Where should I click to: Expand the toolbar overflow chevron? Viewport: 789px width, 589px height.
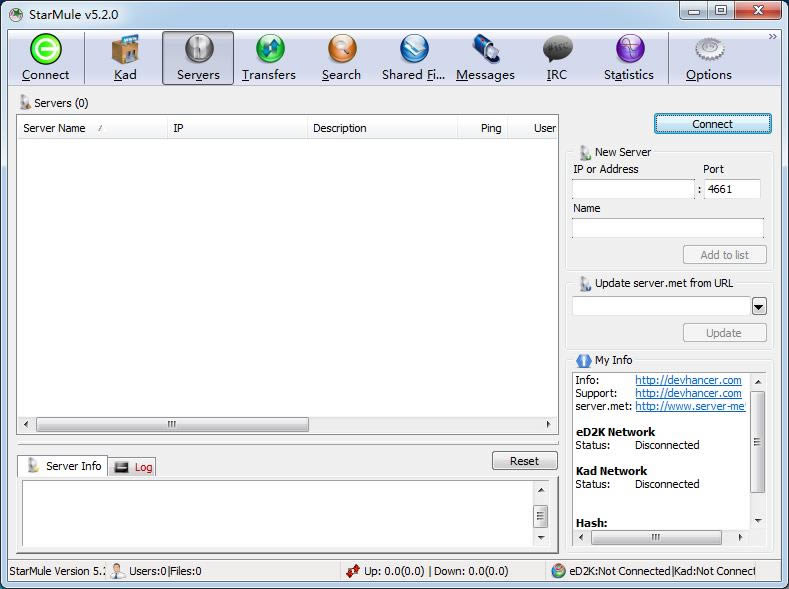click(x=772, y=37)
